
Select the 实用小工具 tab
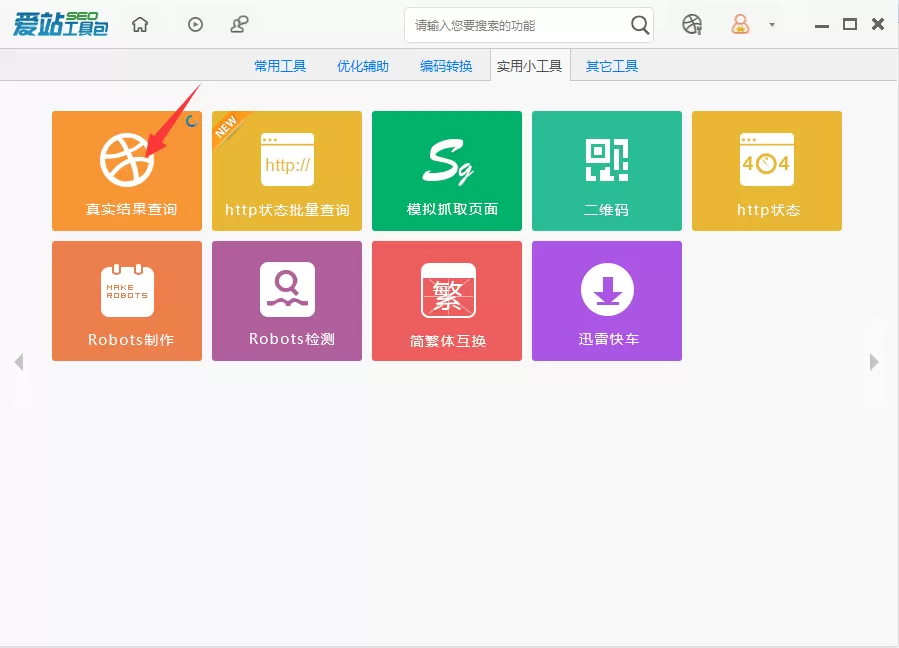pyautogui.click(x=530, y=65)
